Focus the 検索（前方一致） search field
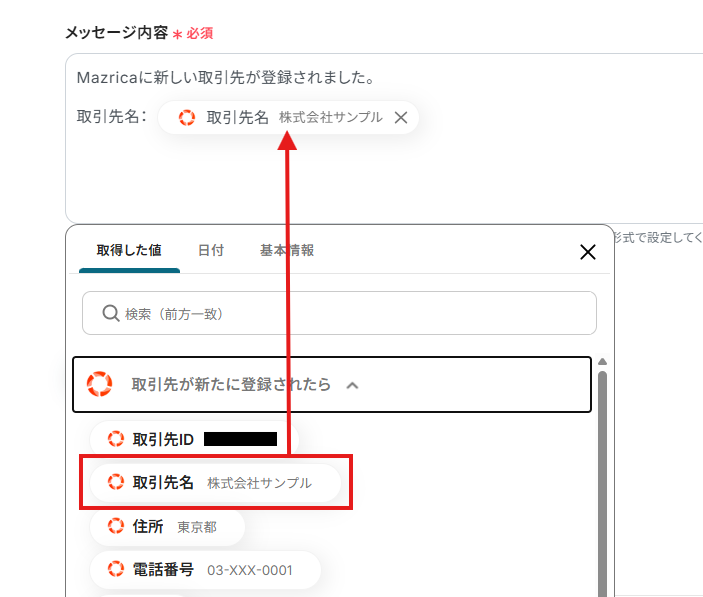Viewport: 703px width, 597px height. tap(339, 313)
